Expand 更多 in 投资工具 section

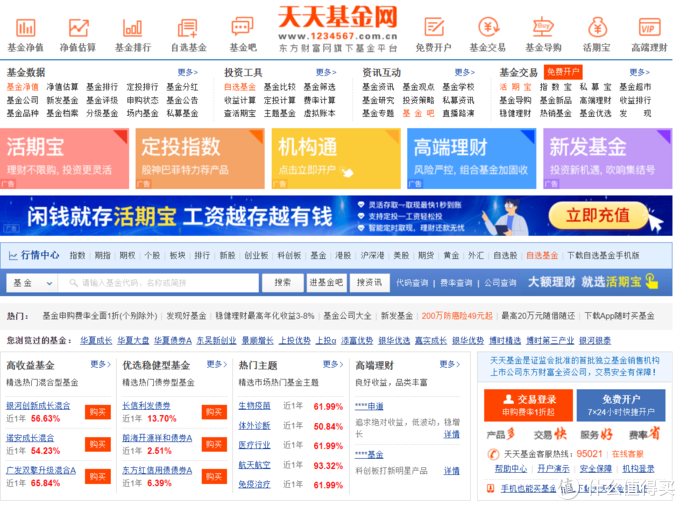pos(325,72)
